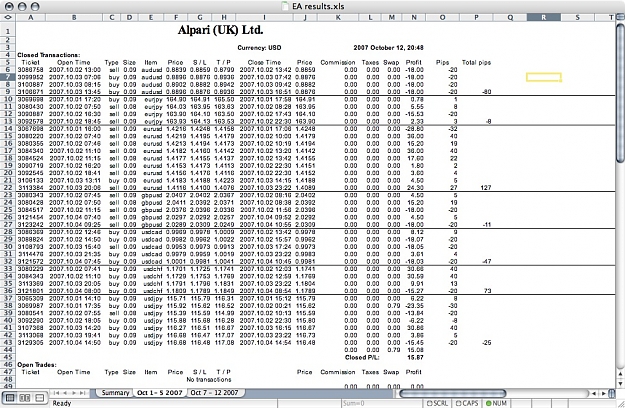625x408 pixels.
Task: Click the horizontal scroll left arrow
Action: point(594,394)
